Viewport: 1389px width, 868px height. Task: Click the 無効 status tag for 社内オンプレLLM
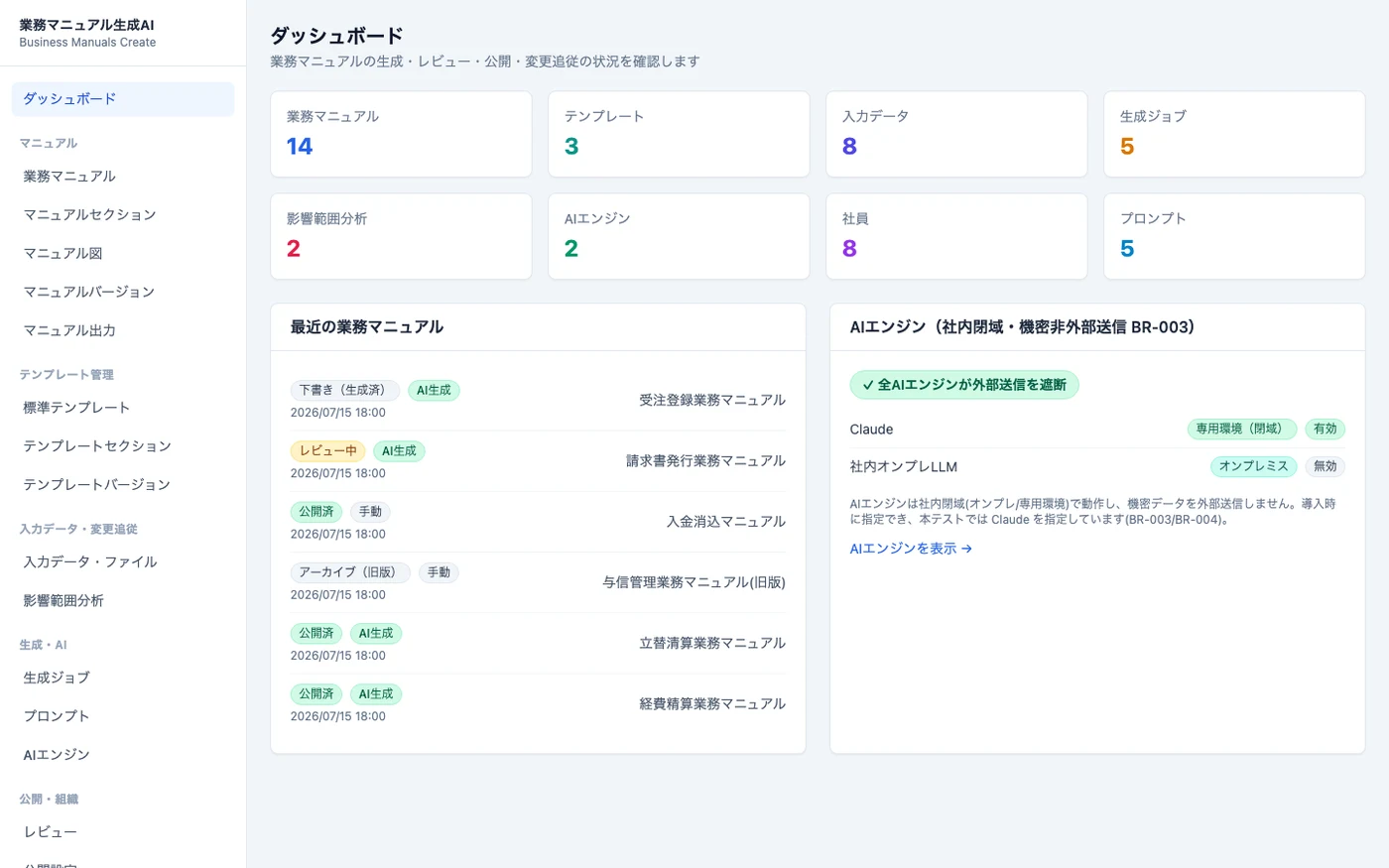click(1326, 466)
